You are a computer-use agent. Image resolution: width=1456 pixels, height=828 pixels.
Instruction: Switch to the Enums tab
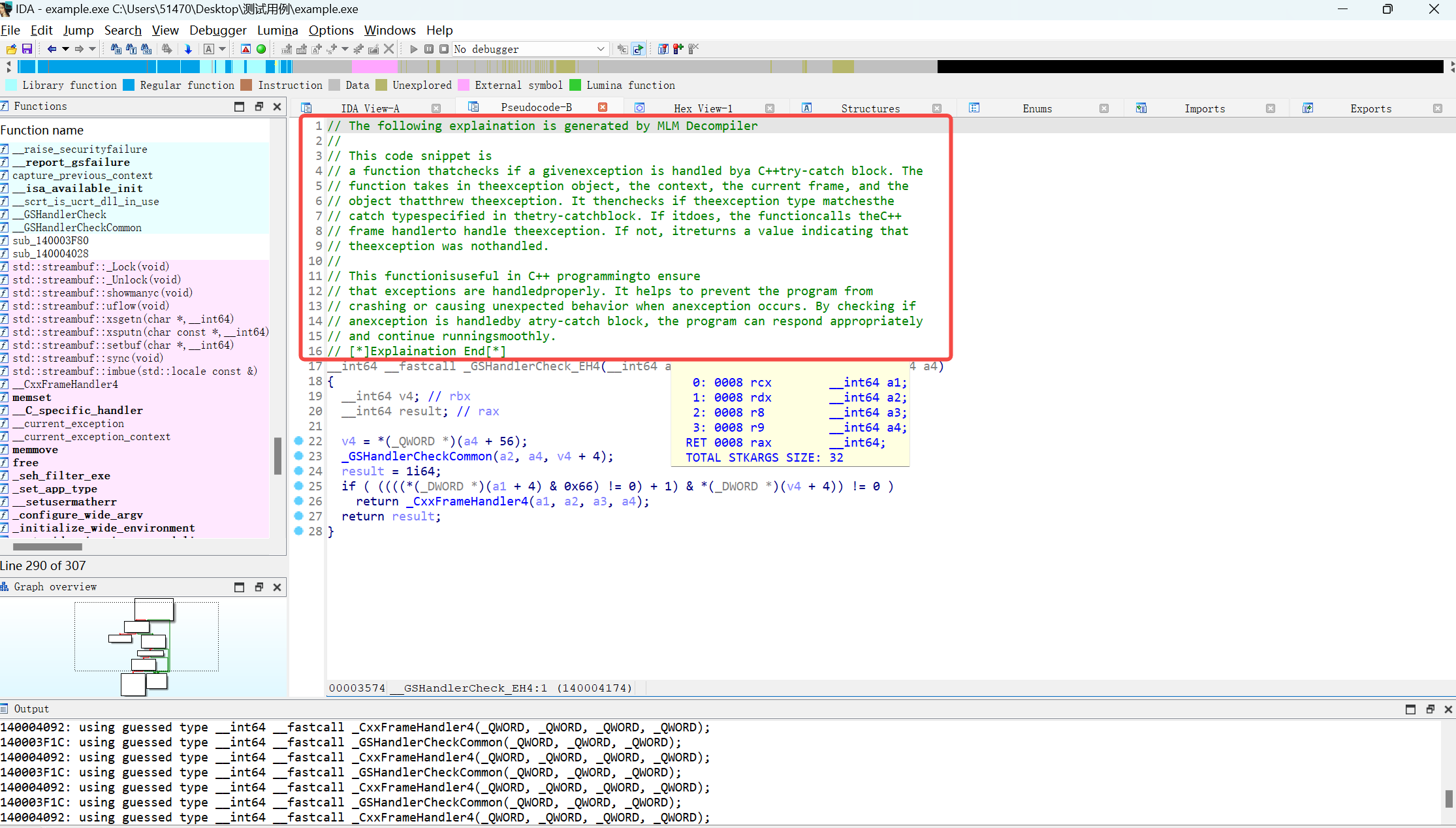tap(1037, 108)
